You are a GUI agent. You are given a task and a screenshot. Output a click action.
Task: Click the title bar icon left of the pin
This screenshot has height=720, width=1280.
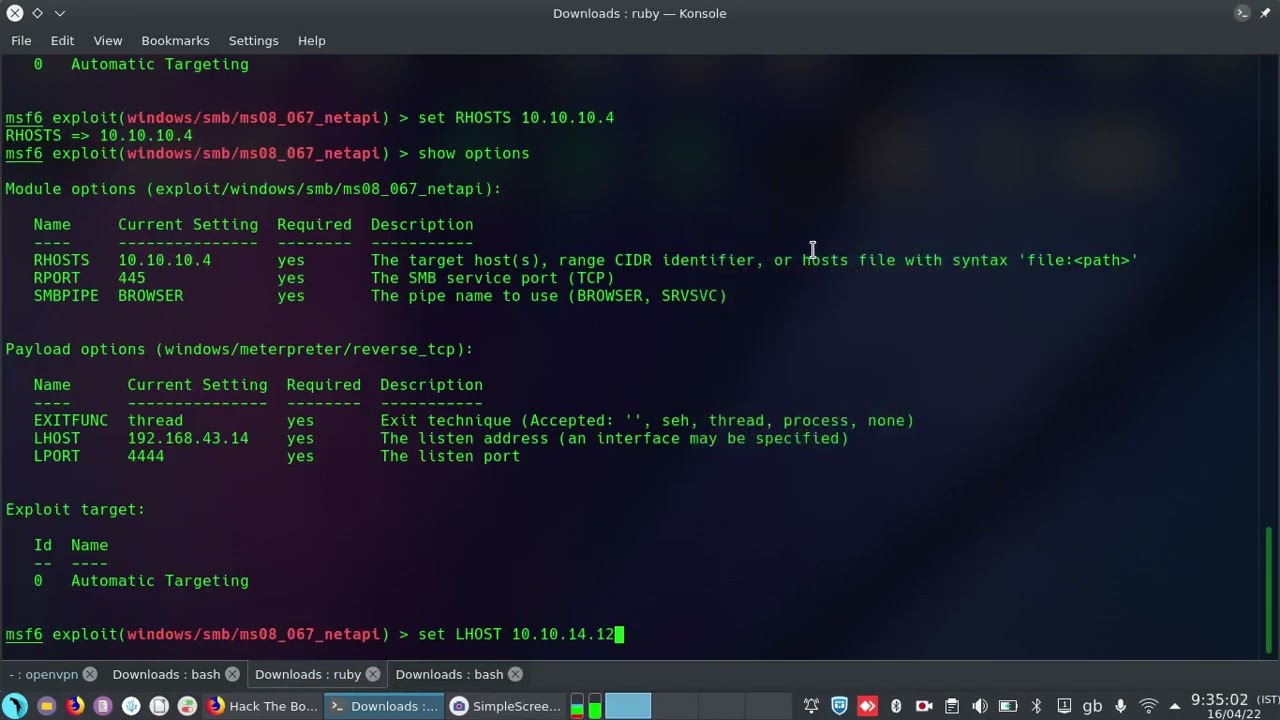click(x=1241, y=13)
